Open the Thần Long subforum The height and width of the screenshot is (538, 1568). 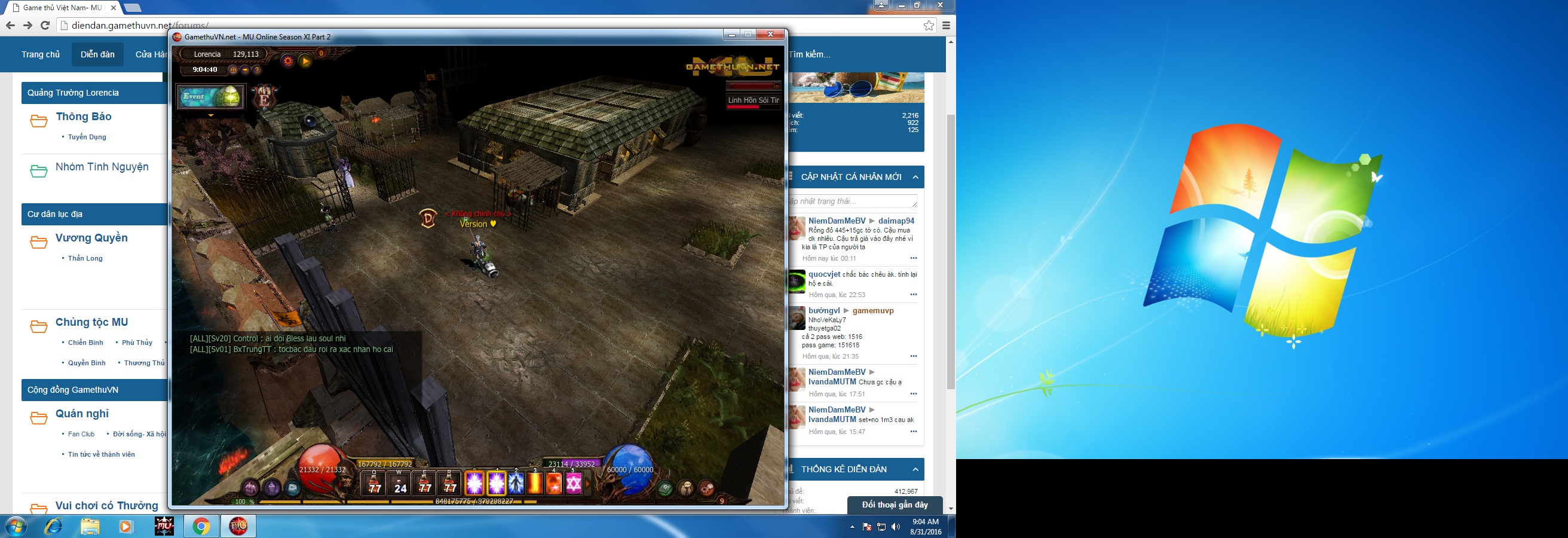(x=85, y=258)
